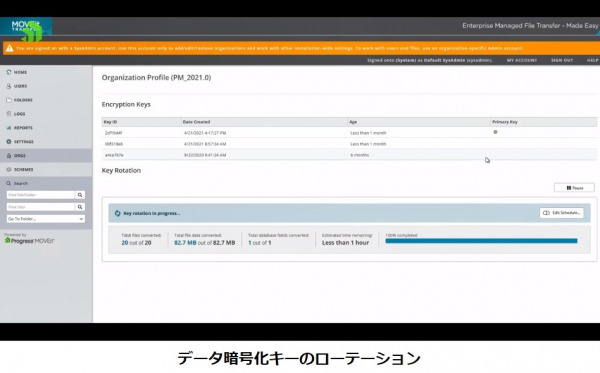
Task: Select the Orgs icon in sidebar
Action: (x=9, y=155)
